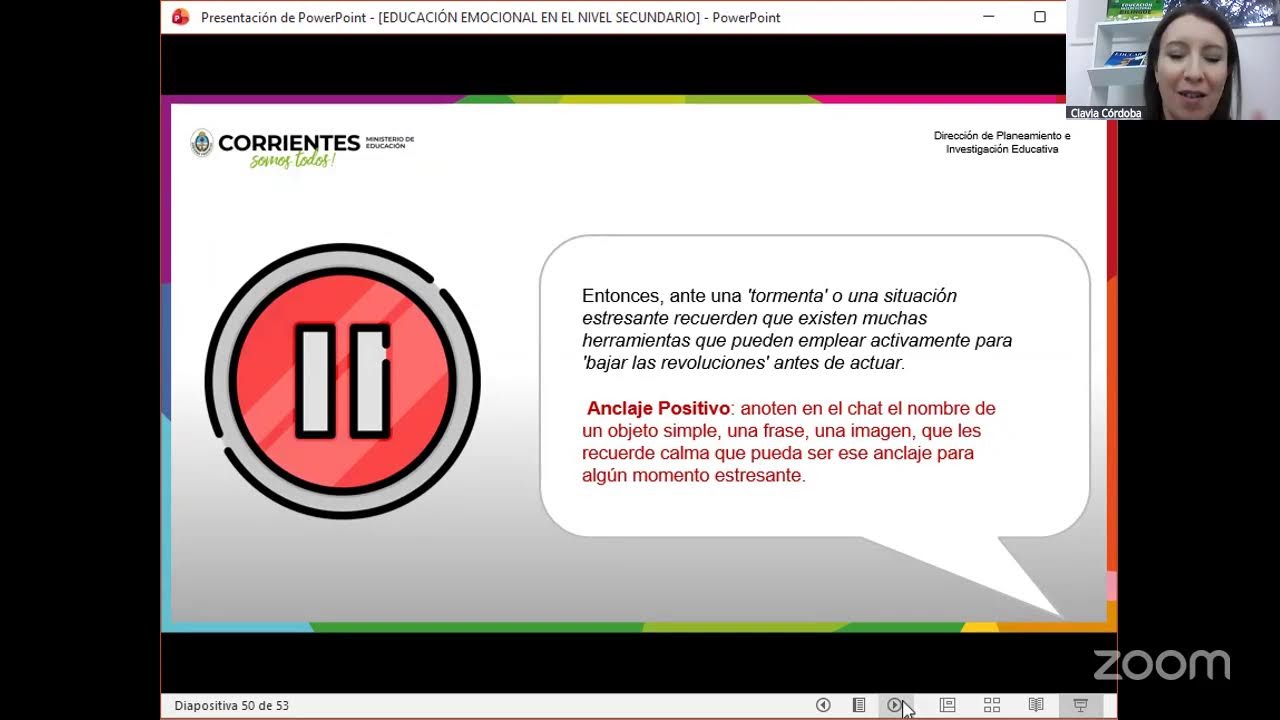Click Clavia Córdoba's webcam thumbnail
The width and height of the screenshot is (1280, 720).
1173,60
